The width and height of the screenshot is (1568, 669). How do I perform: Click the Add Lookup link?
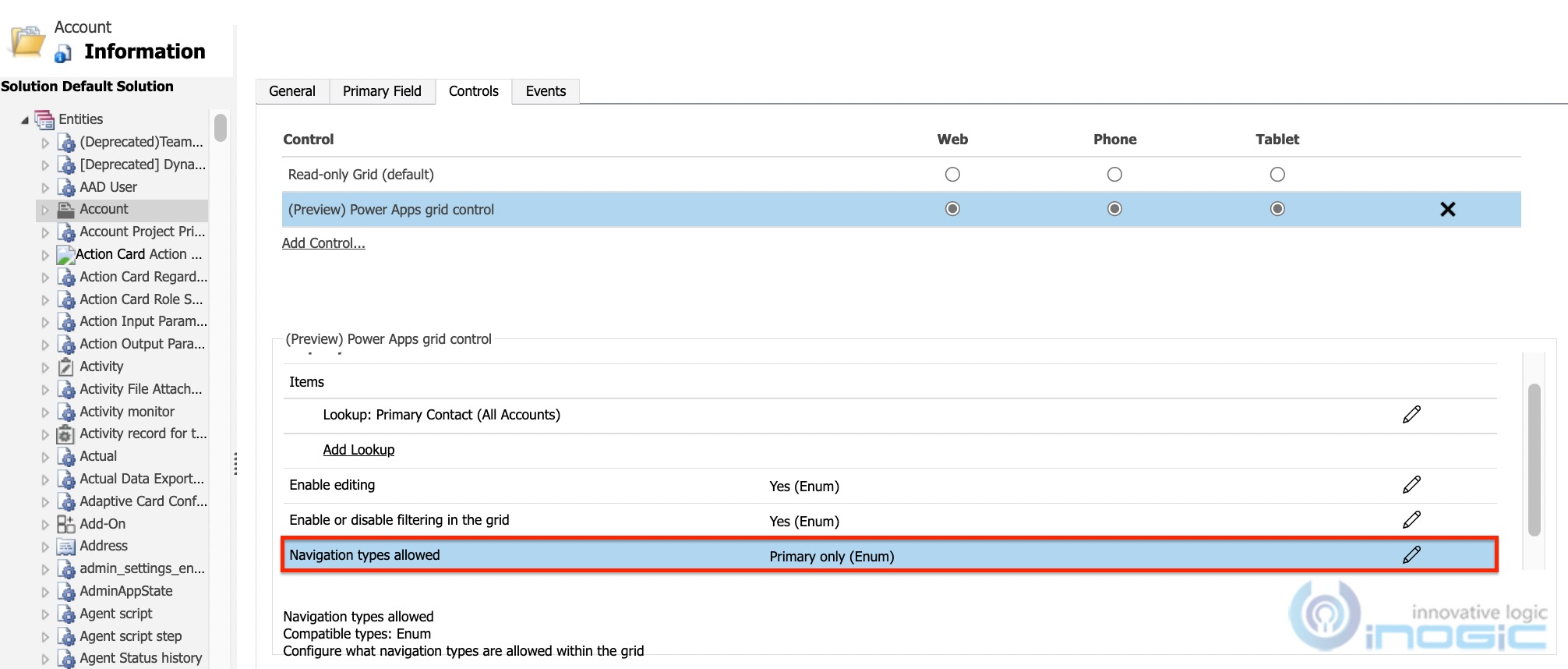[358, 450]
